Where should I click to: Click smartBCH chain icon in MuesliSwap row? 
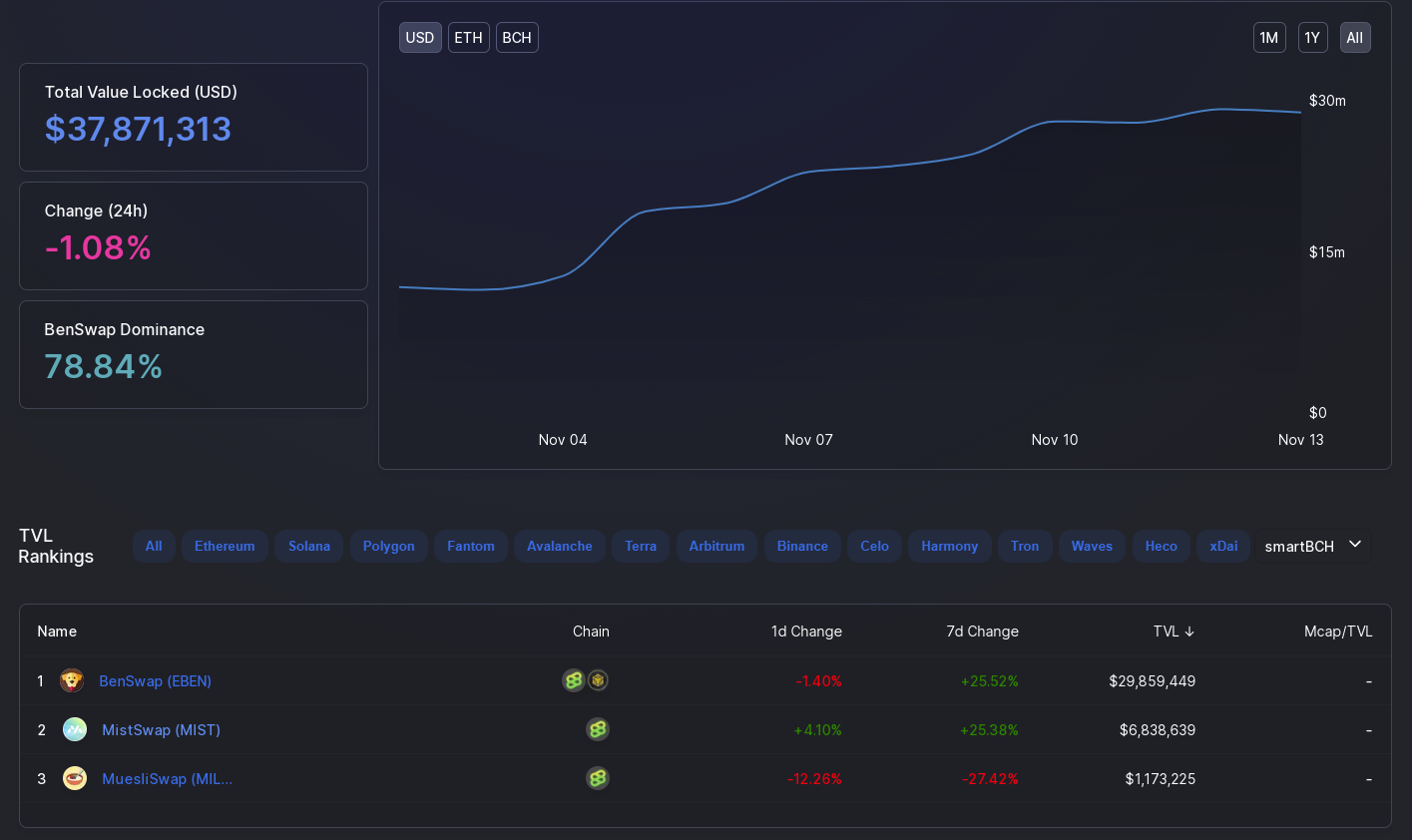[598, 778]
